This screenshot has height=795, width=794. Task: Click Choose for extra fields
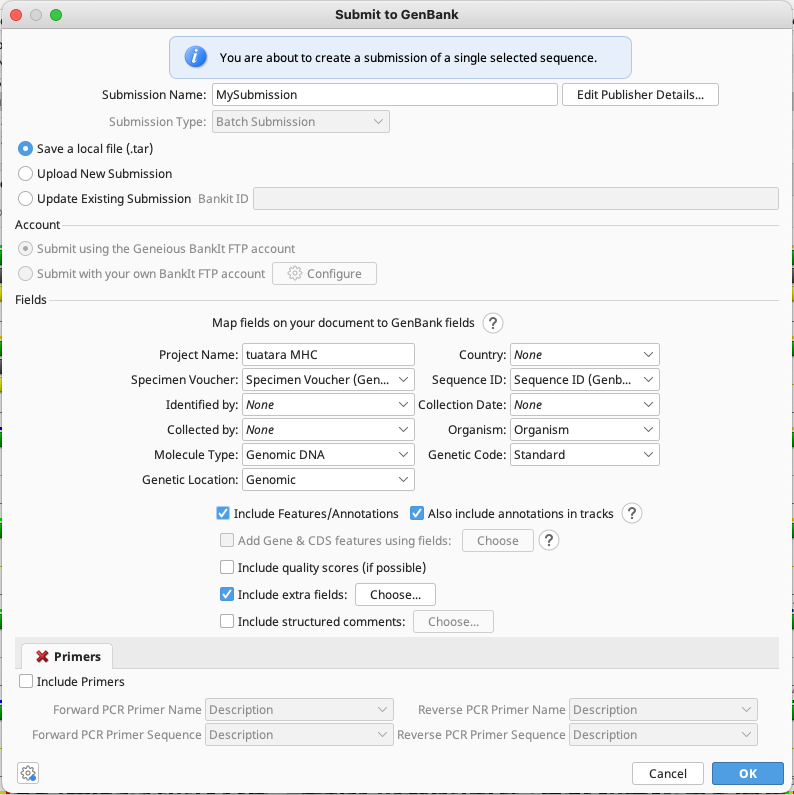pos(395,594)
